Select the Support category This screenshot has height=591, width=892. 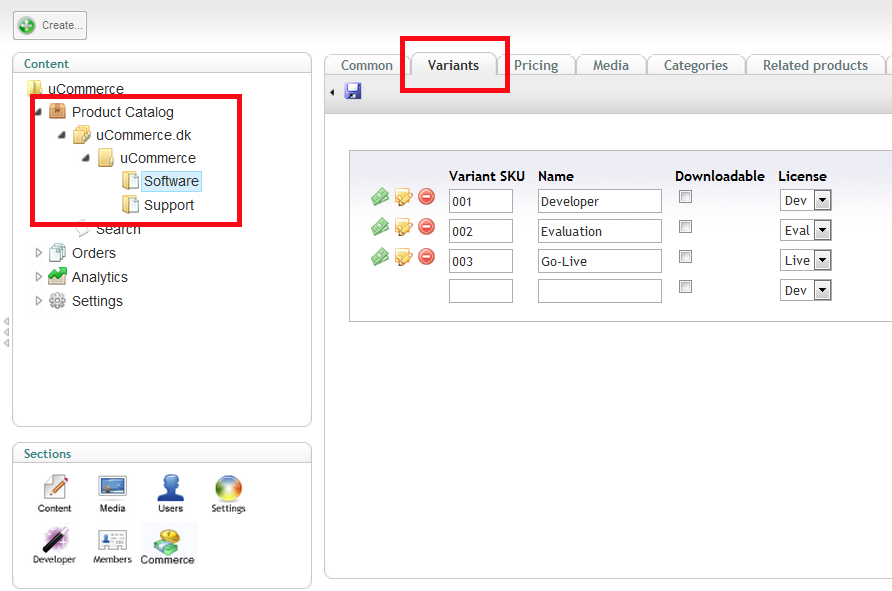[x=169, y=205]
